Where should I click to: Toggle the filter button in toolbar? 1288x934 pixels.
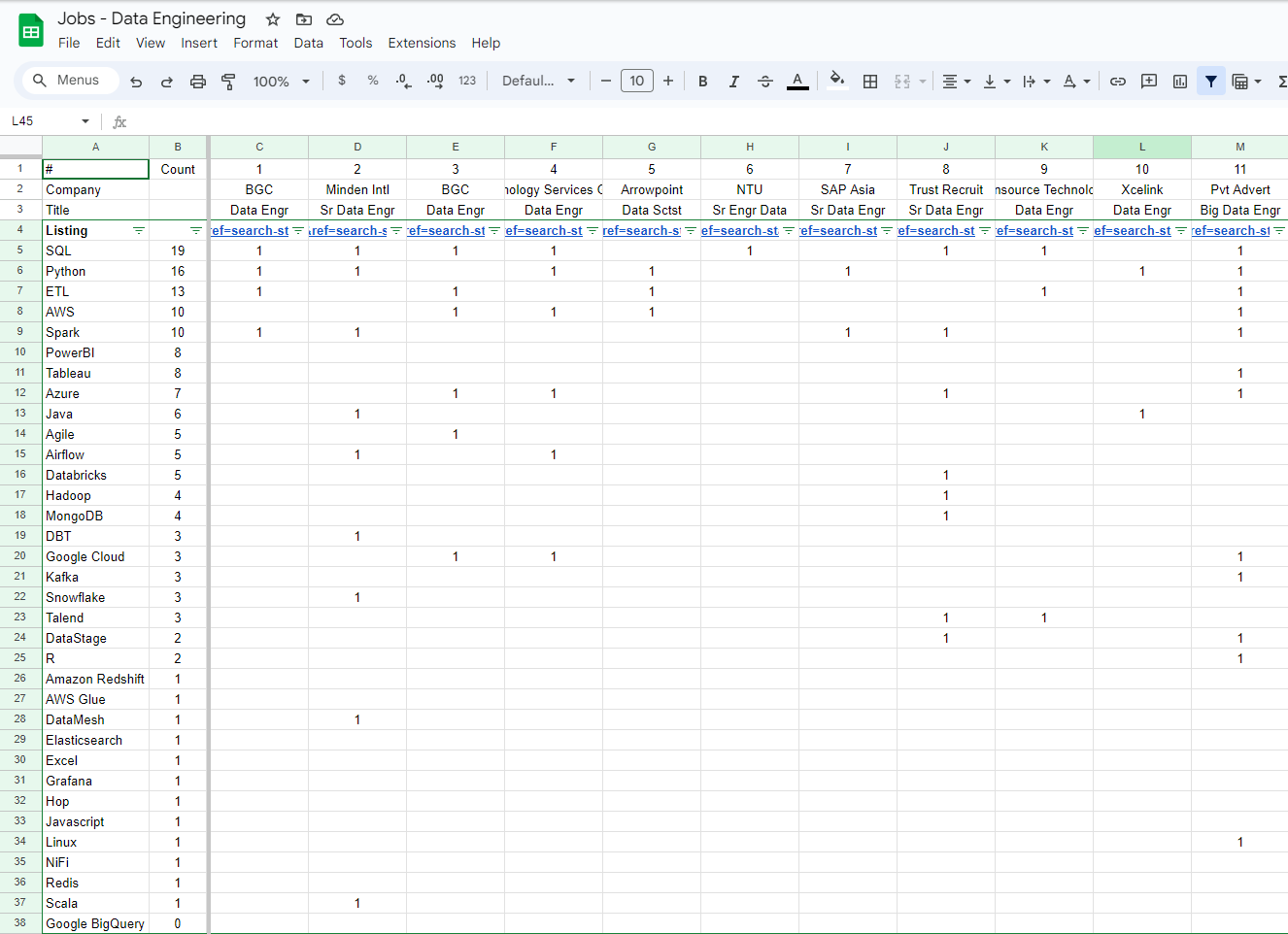(1211, 82)
